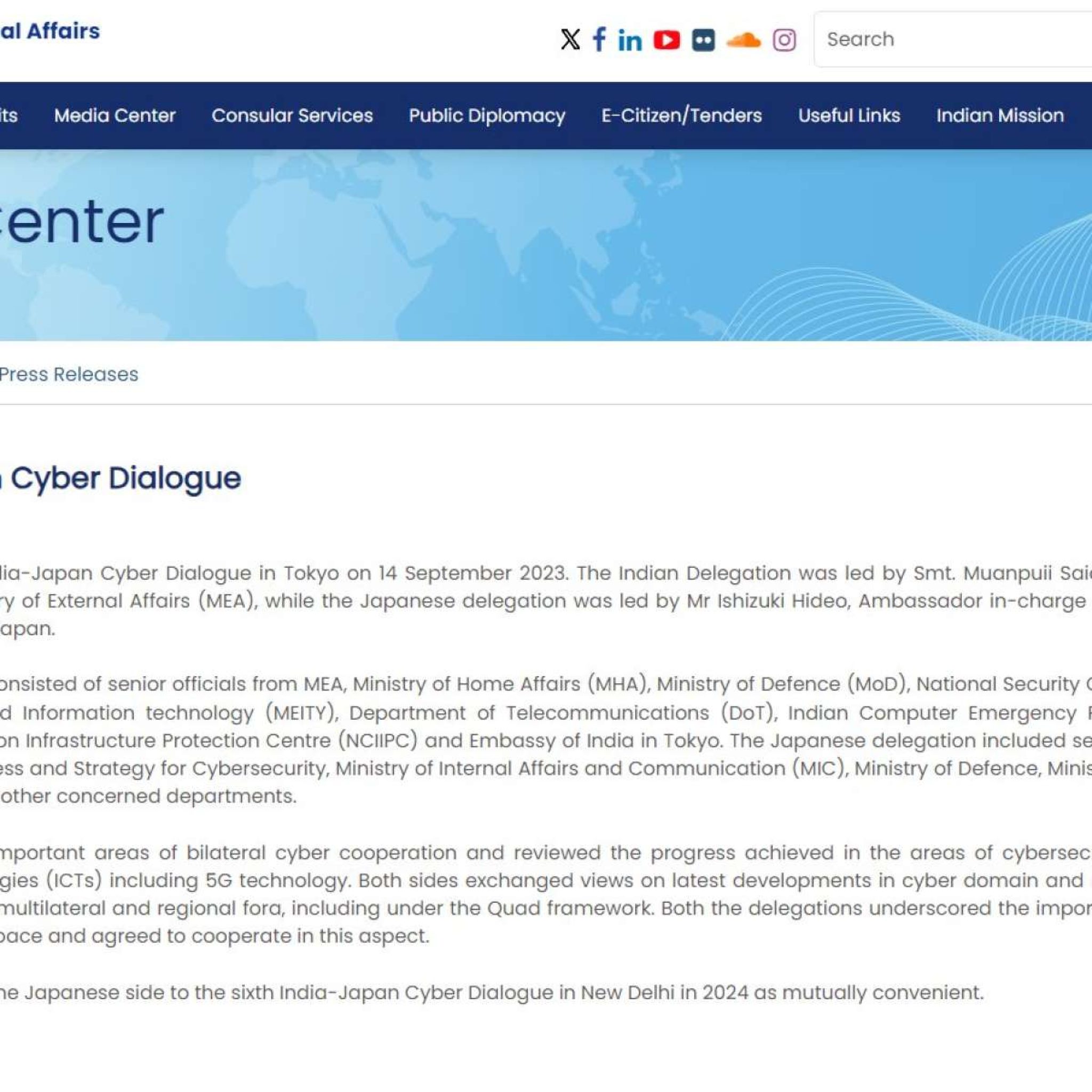Viewport: 1092px width, 1092px height.
Task: Click the External Affairs site title
Action: tap(50, 30)
